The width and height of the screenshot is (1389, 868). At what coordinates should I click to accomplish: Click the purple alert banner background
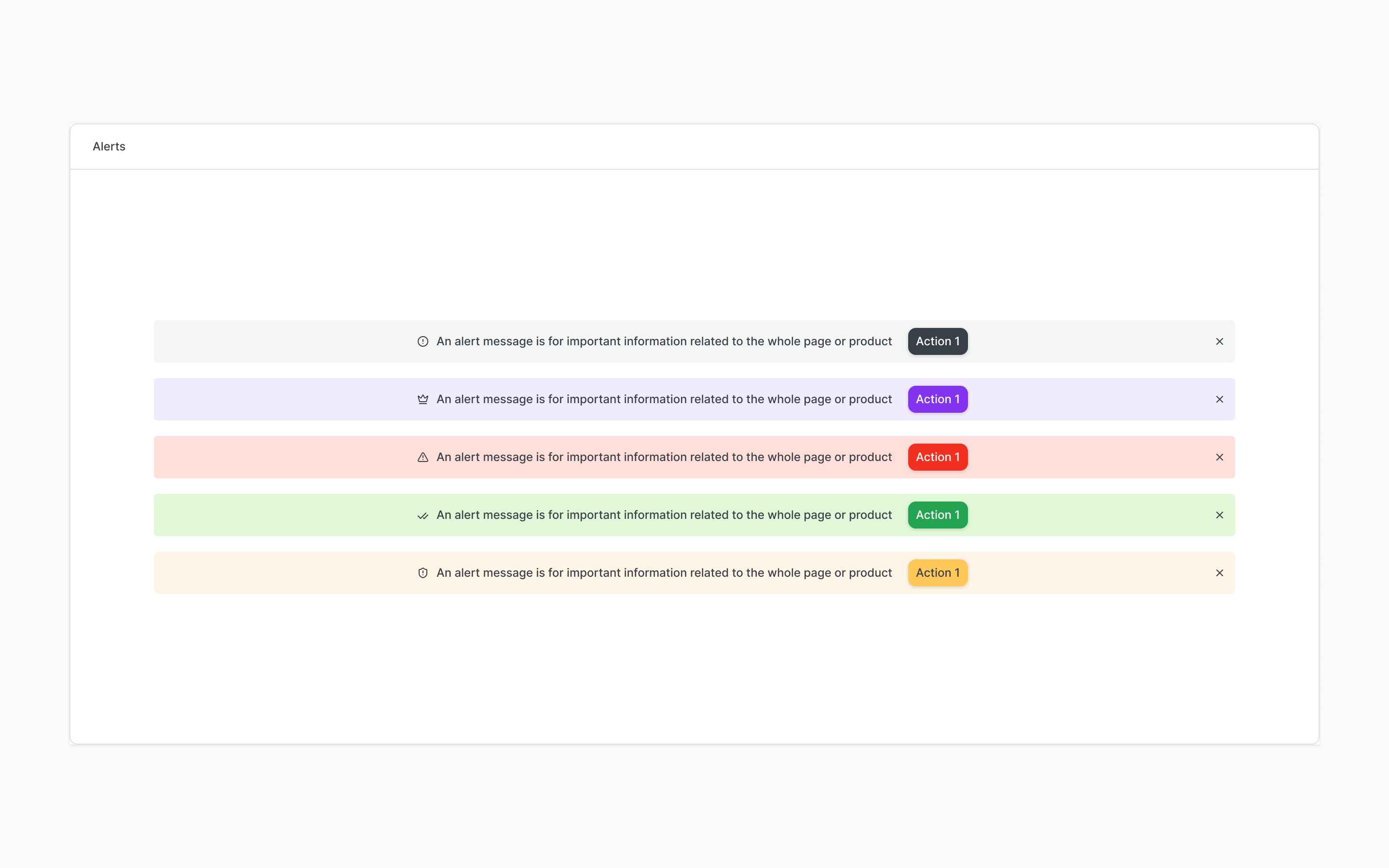[259, 399]
